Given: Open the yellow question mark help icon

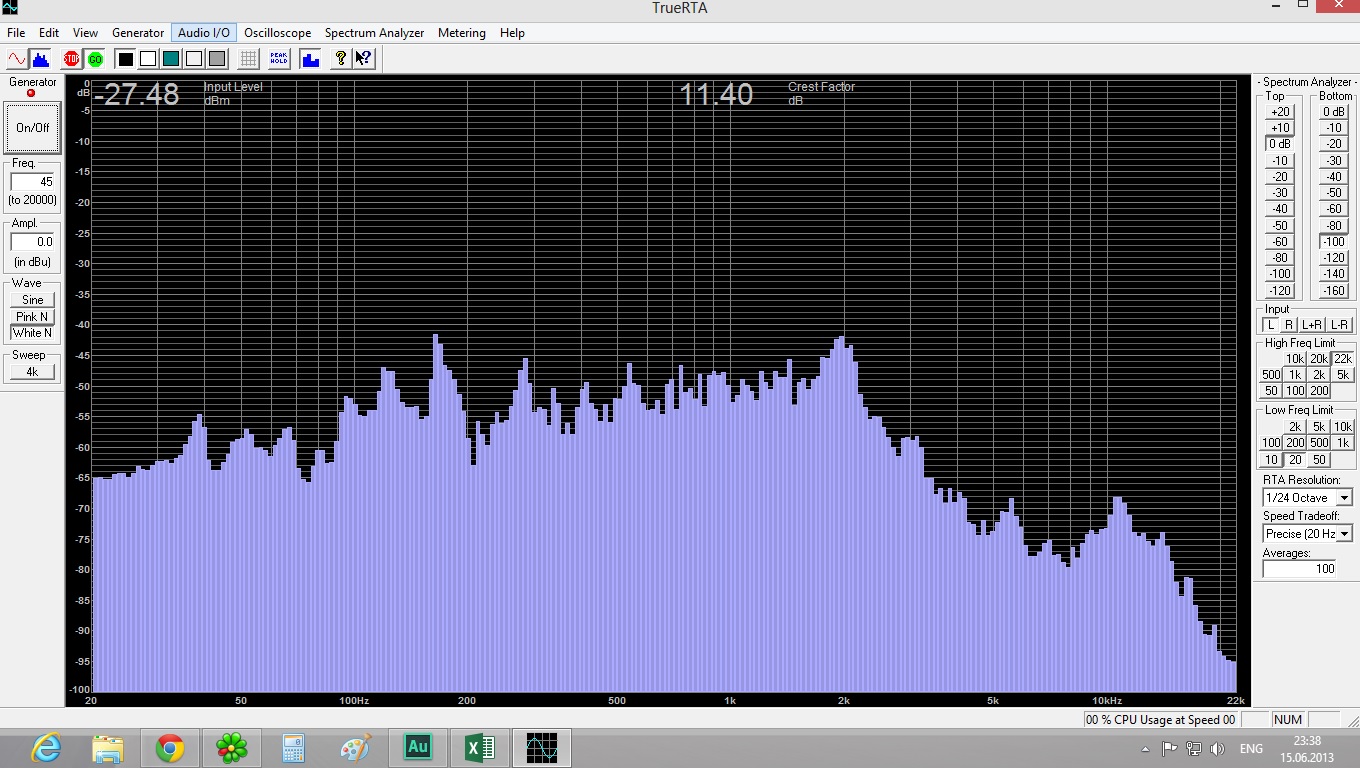Looking at the screenshot, I should point(341,58).
